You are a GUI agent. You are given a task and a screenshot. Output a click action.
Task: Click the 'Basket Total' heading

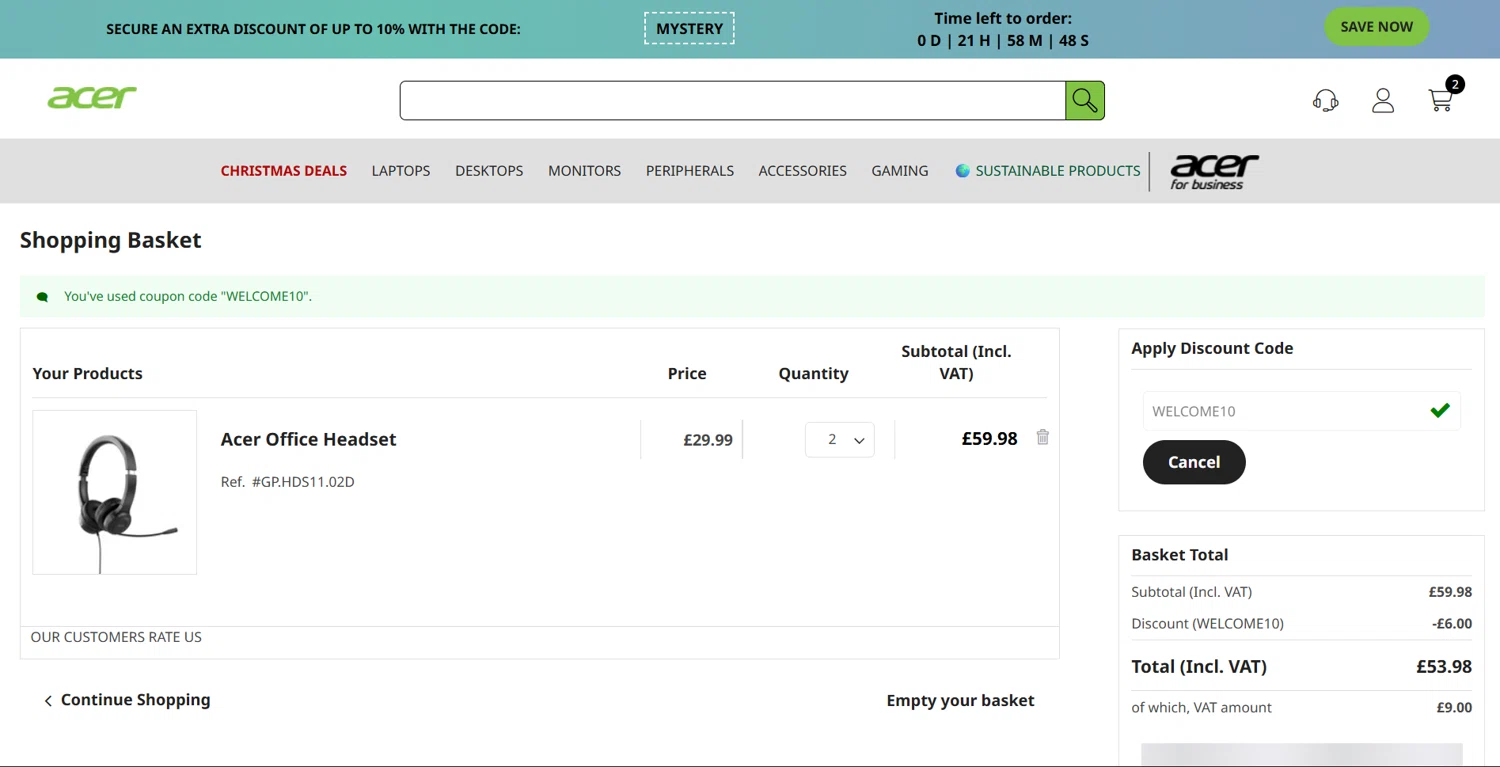pos(1180,555)
